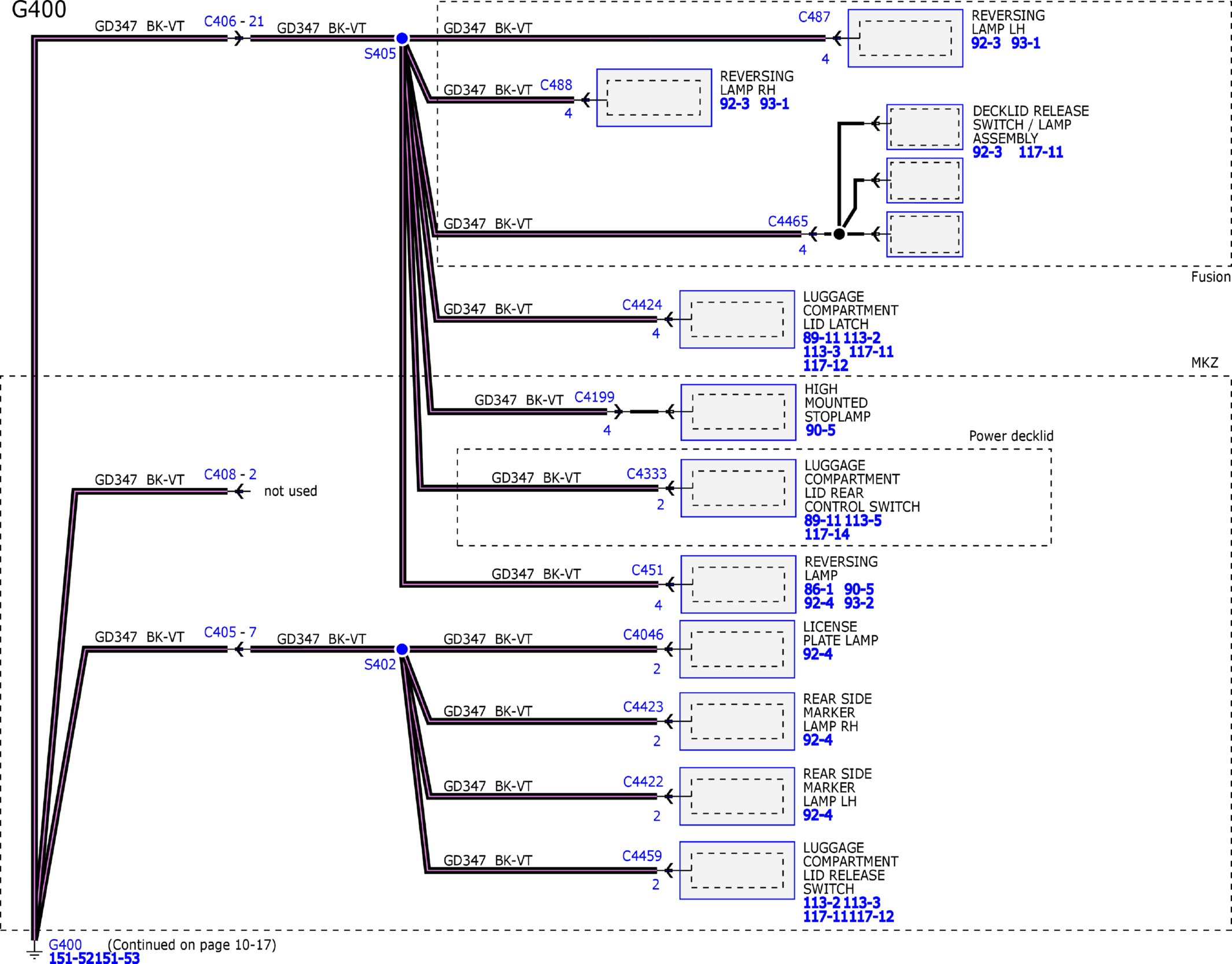The height and width of the screenshot is (964, 1232).
Task: Click the black splice dot near C4465
Action: click(x=839, y=234)
